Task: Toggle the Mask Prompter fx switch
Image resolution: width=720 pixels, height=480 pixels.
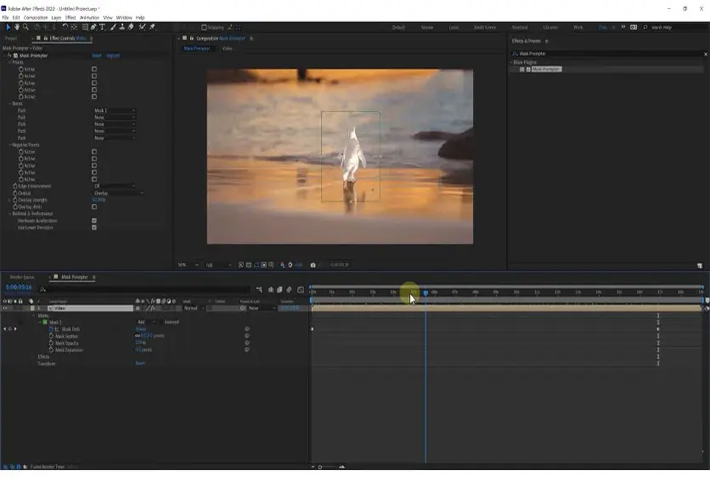Action: tap(9, 56)
